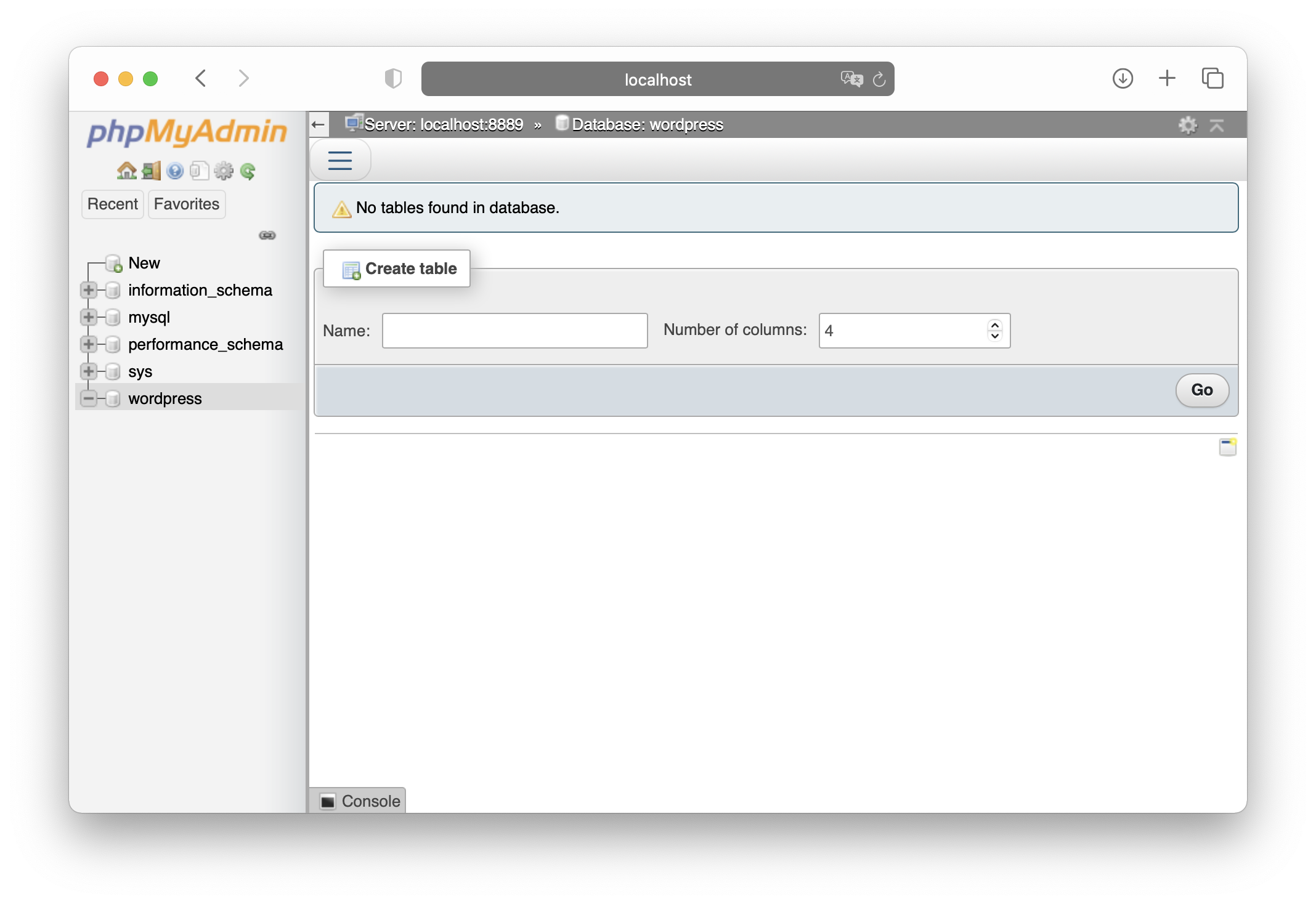Increase Number of columns with the stepper
The image size is (1316, 904).
(x=994, y=325)
